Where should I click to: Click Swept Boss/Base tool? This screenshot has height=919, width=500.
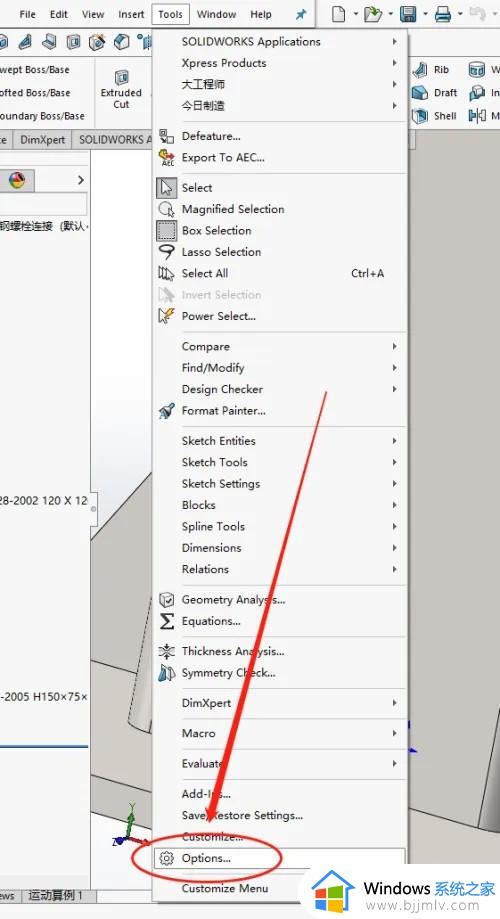tap(35, 69)
